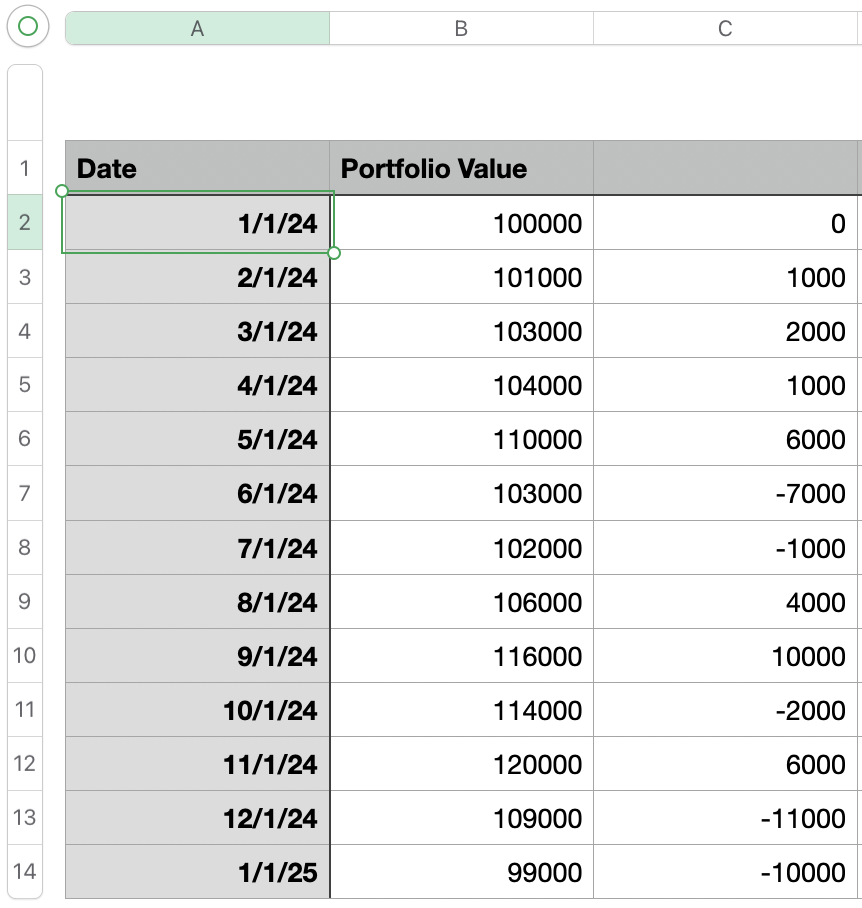Select column C header

(725, 29)
